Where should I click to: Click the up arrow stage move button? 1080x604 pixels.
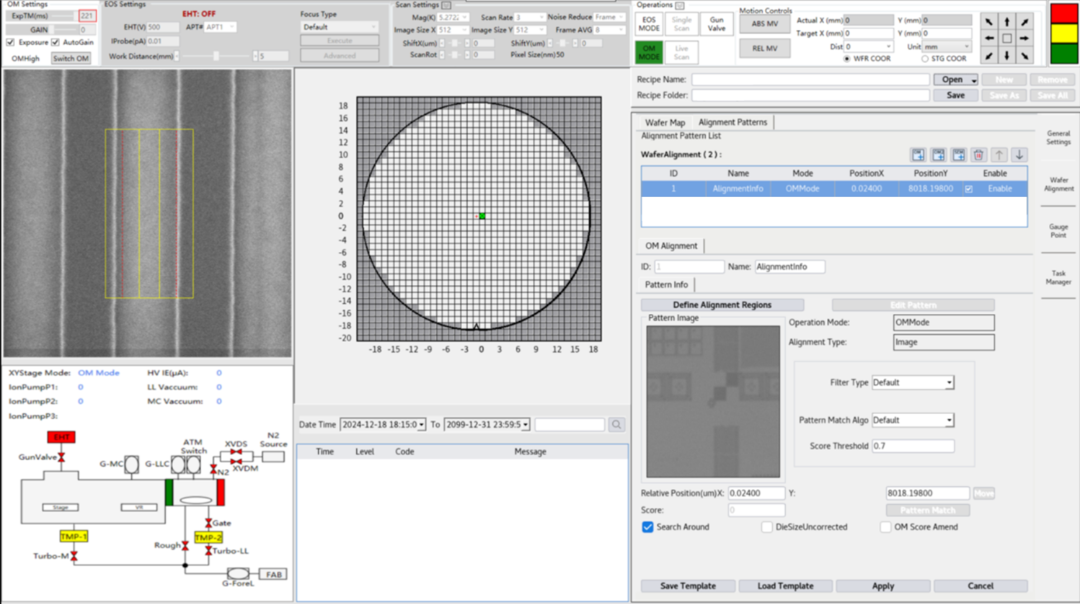tap(1007, 21)
